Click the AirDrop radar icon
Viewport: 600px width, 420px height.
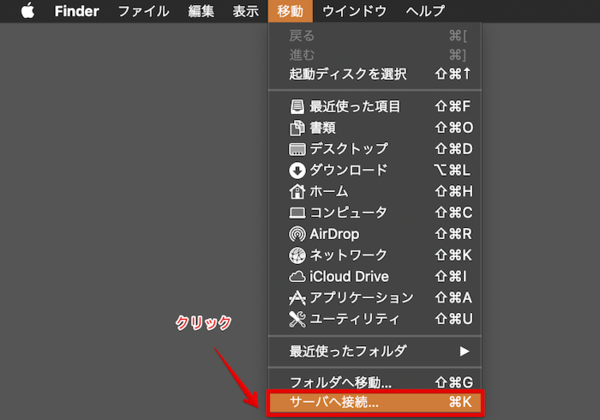pos(297,234)
